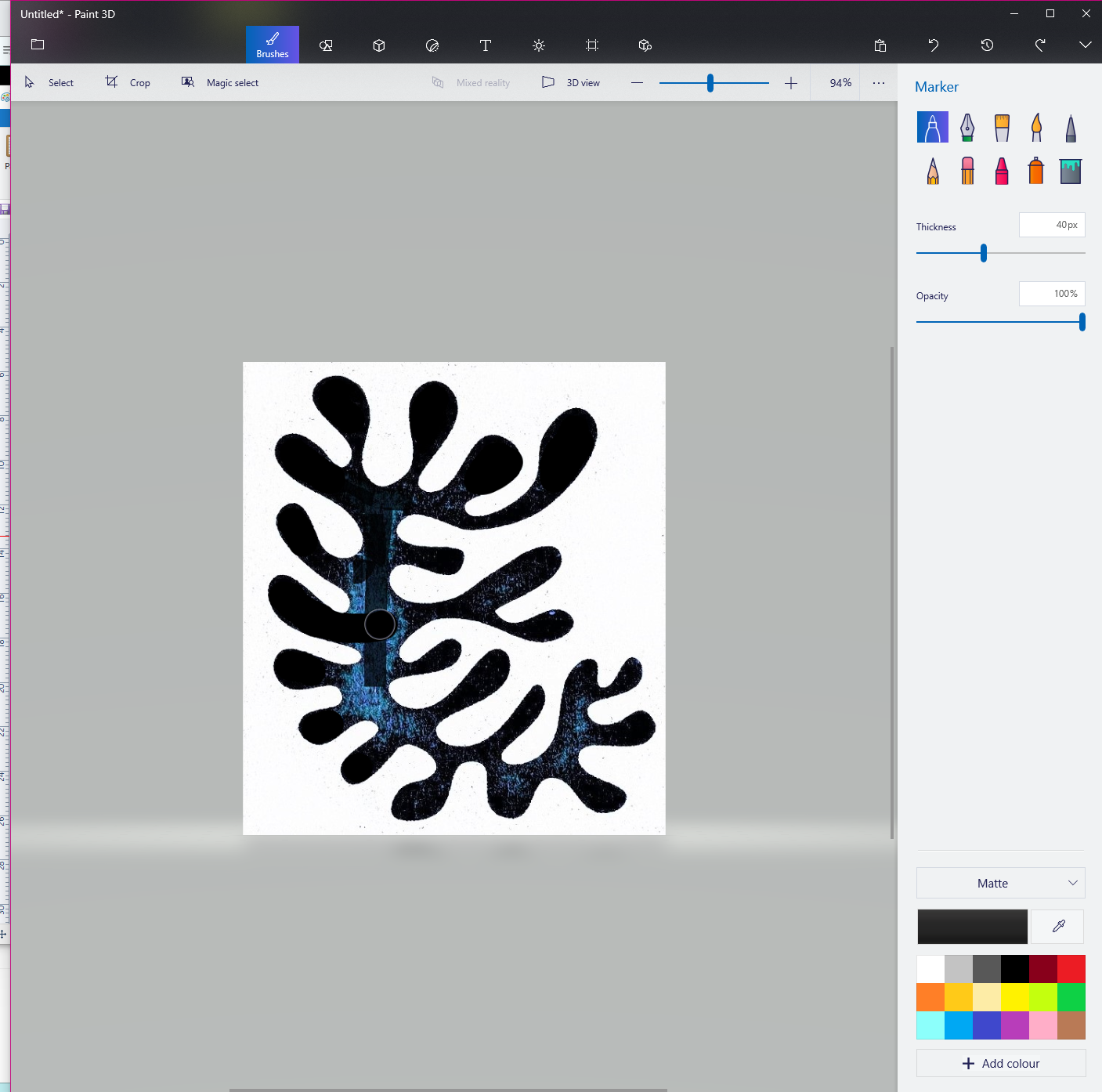Activate the Select tool
This screenshot has height=1092, width=1102.
pyautogui.click(x=49, y=82)
